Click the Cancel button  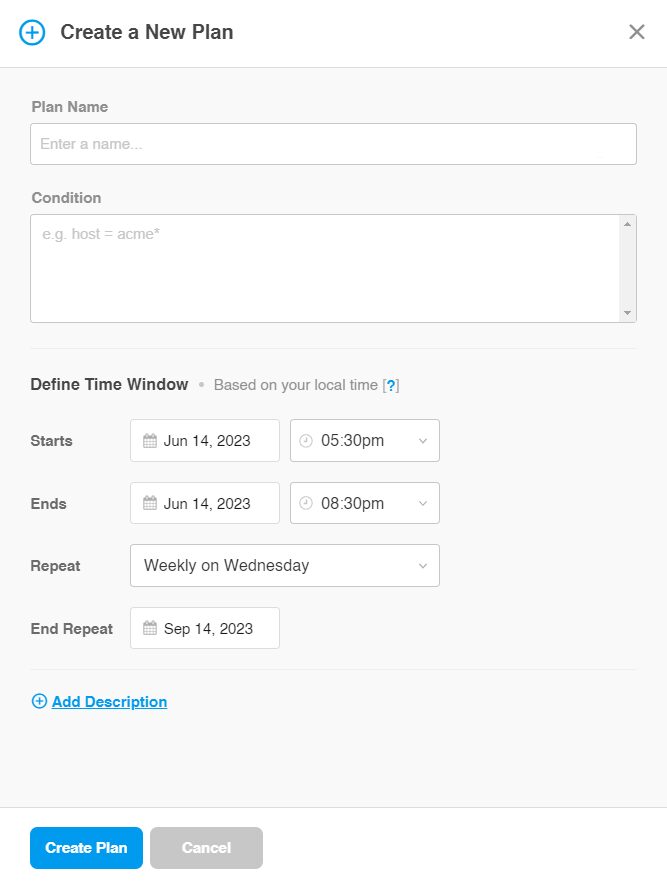[206, 847]
